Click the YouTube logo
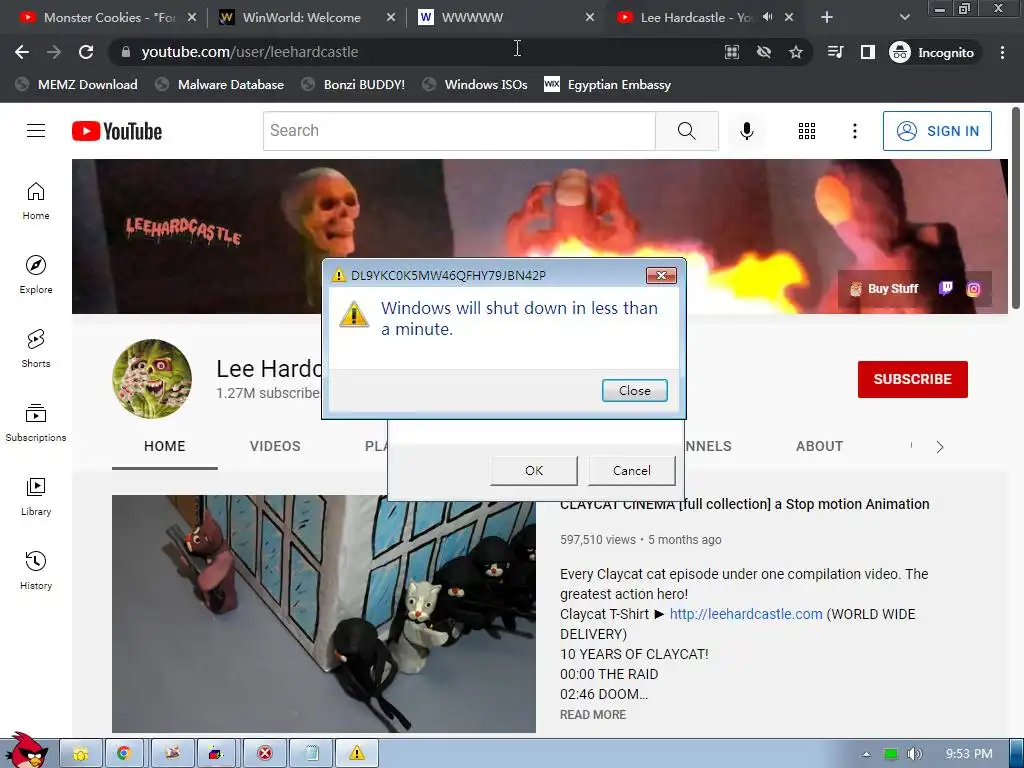 (117, 131)
